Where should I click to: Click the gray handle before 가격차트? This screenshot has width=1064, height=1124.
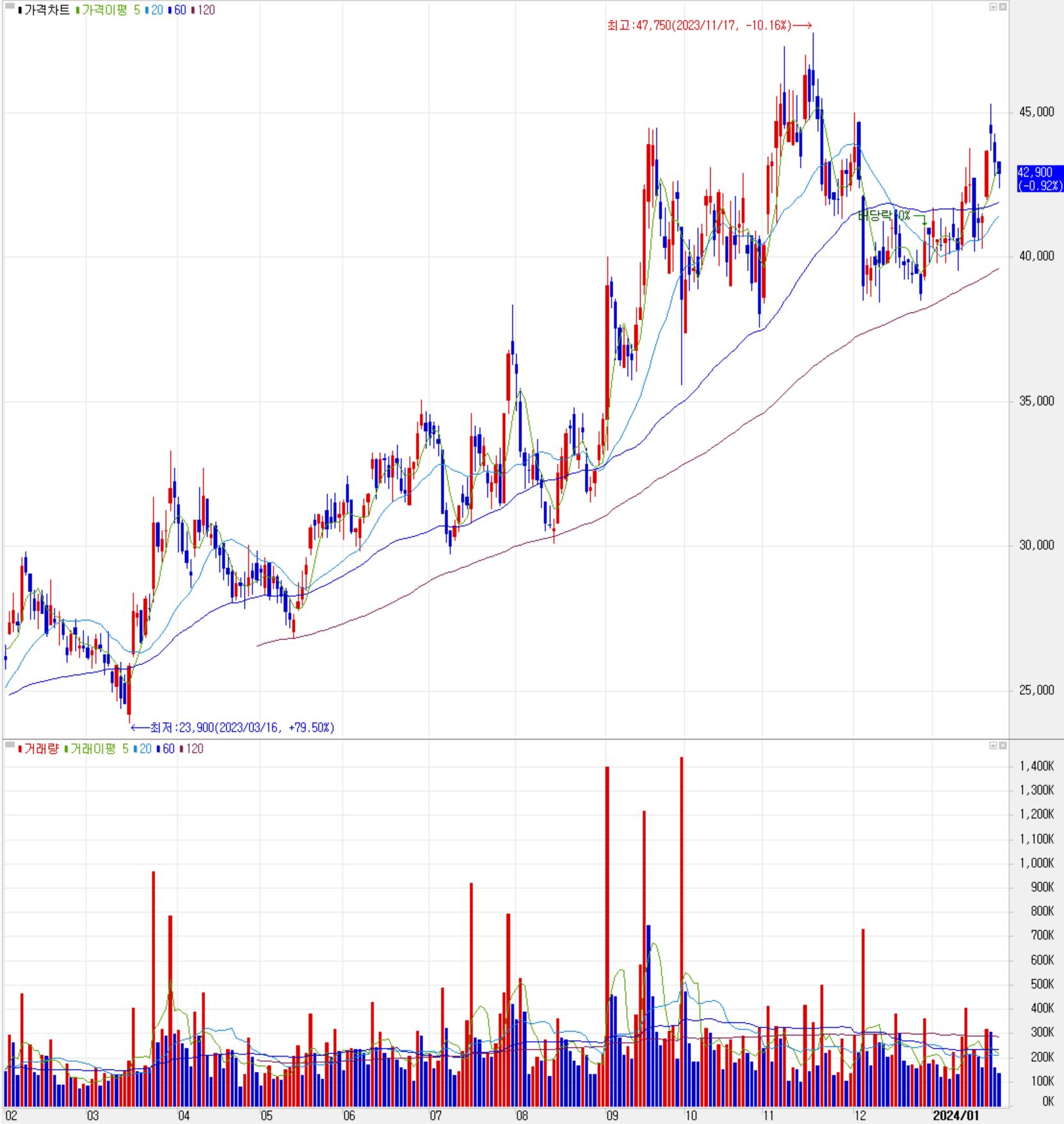click(10, 6)
